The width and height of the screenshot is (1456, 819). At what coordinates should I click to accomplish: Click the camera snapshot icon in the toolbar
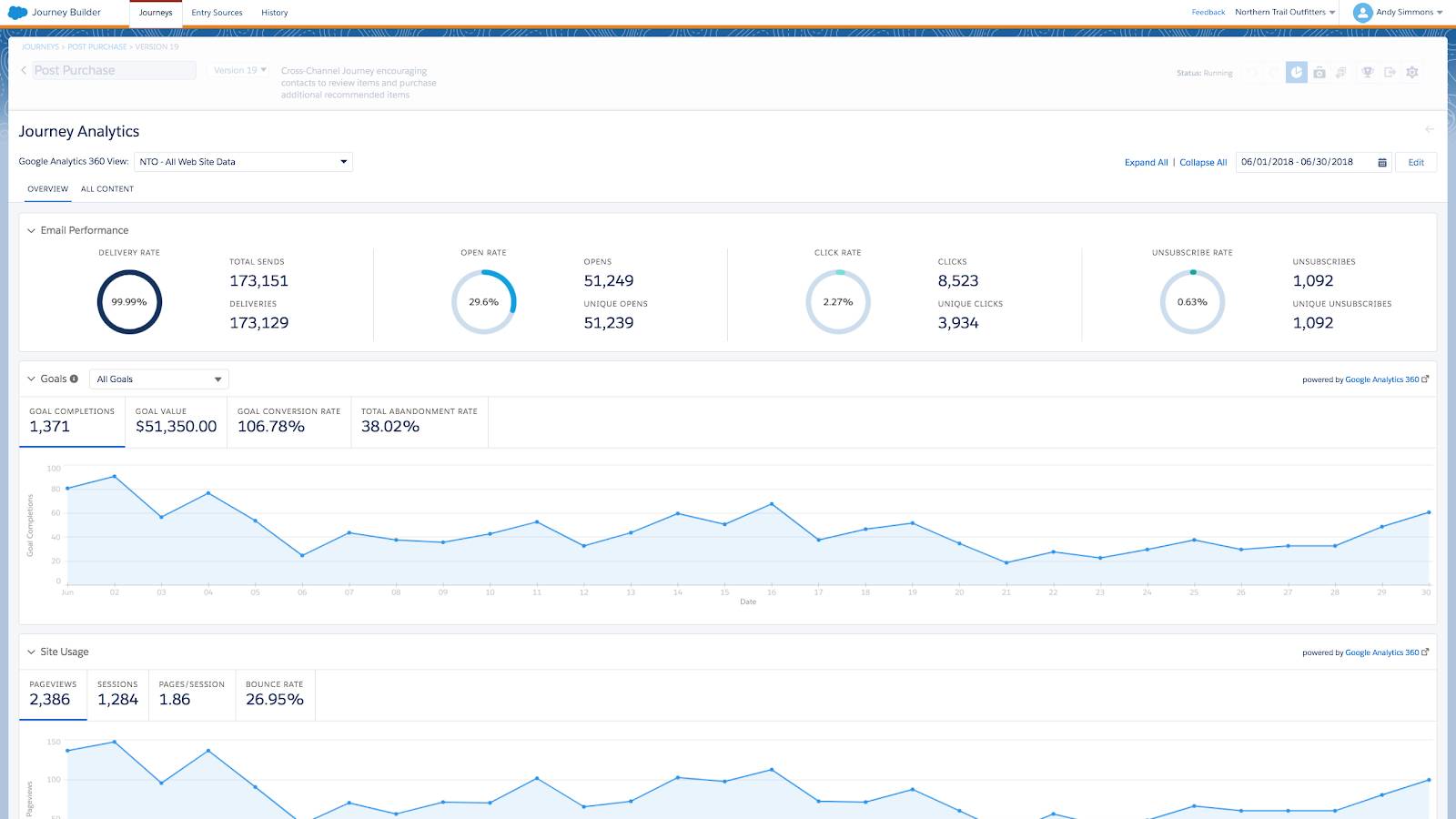click(1319, 72)
